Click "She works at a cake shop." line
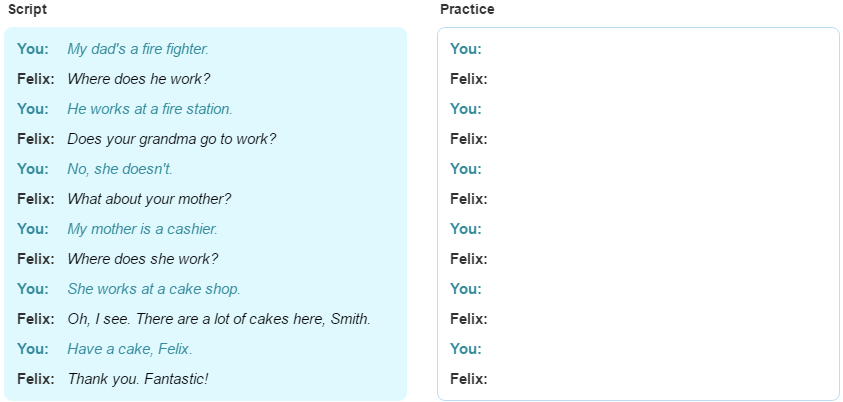Image resolution: width=843 pixels, height=402 pixels. (154, 289)
